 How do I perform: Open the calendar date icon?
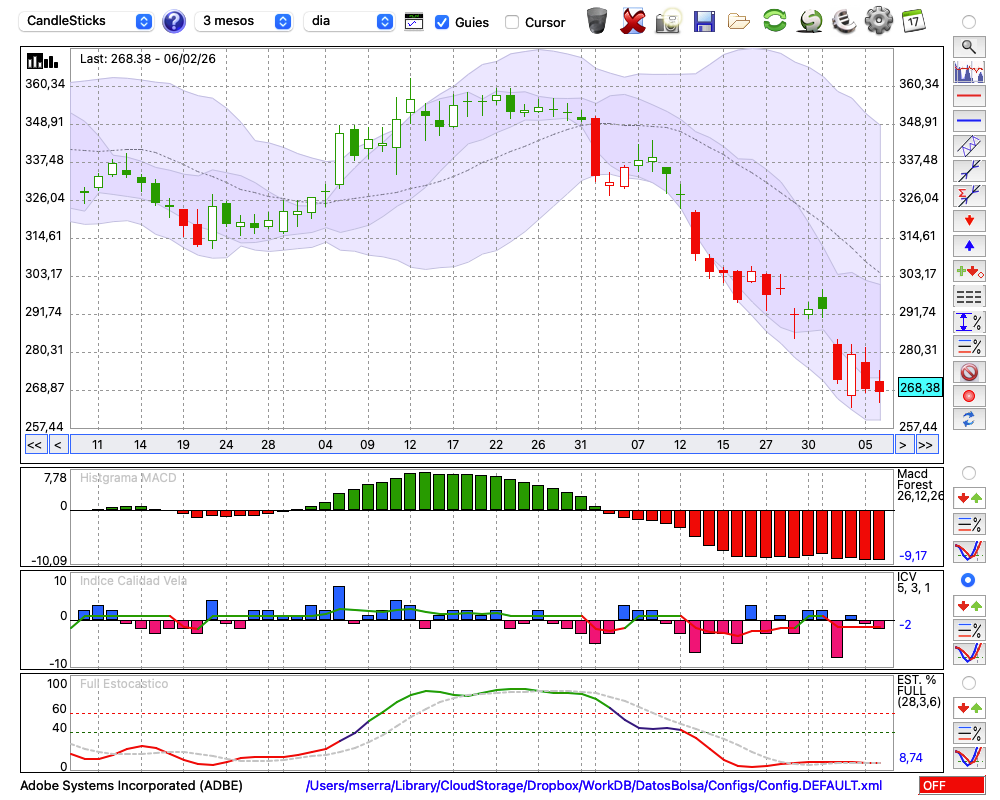[x=912, y=21]
